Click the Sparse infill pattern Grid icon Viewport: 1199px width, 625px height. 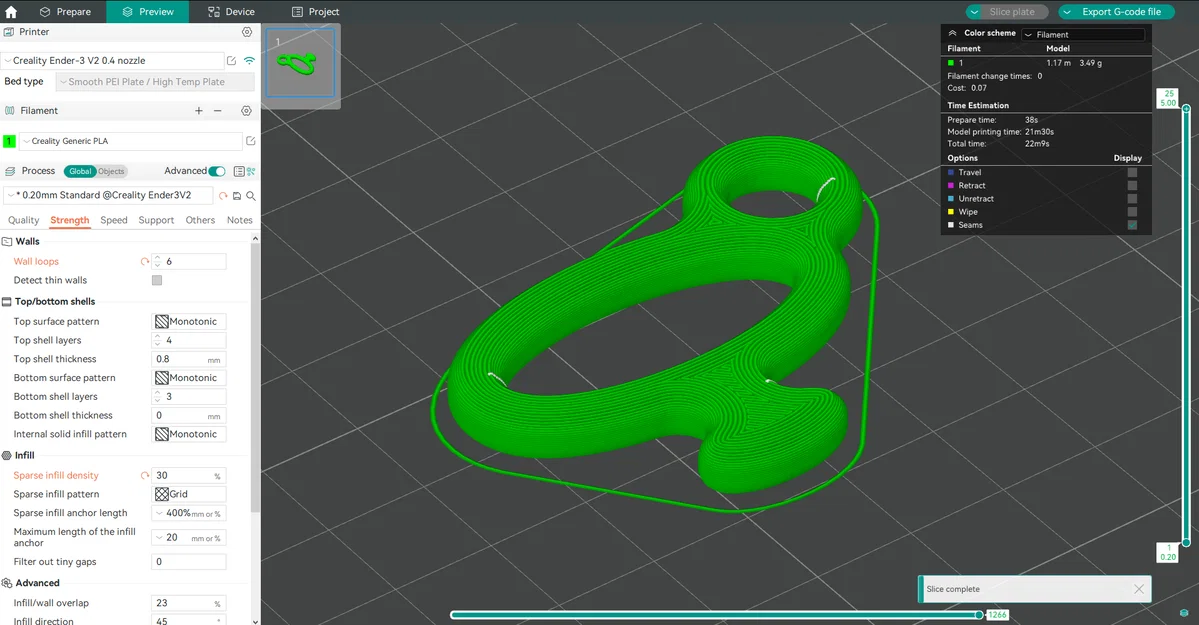coord(161,494)
